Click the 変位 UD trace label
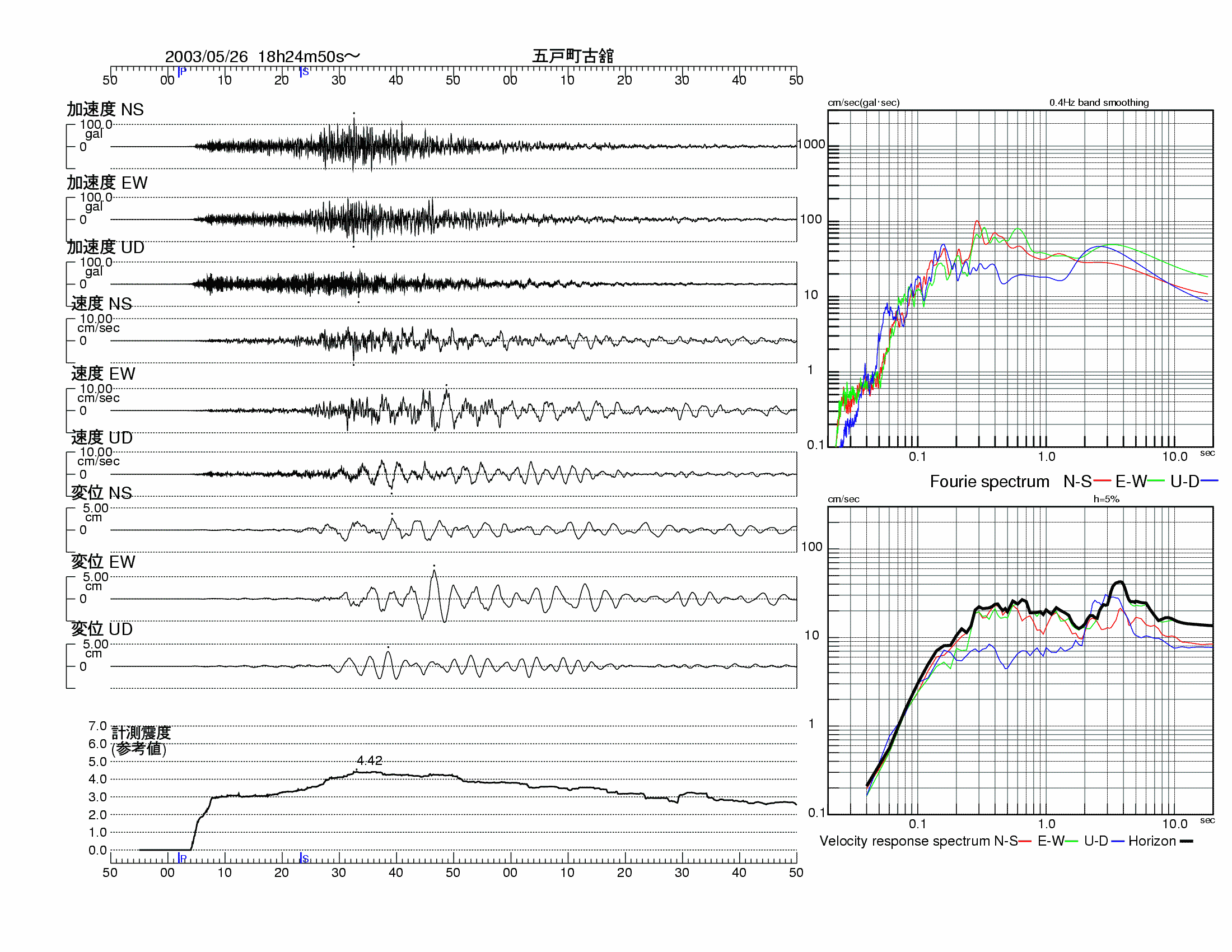 tap(101, 628)
